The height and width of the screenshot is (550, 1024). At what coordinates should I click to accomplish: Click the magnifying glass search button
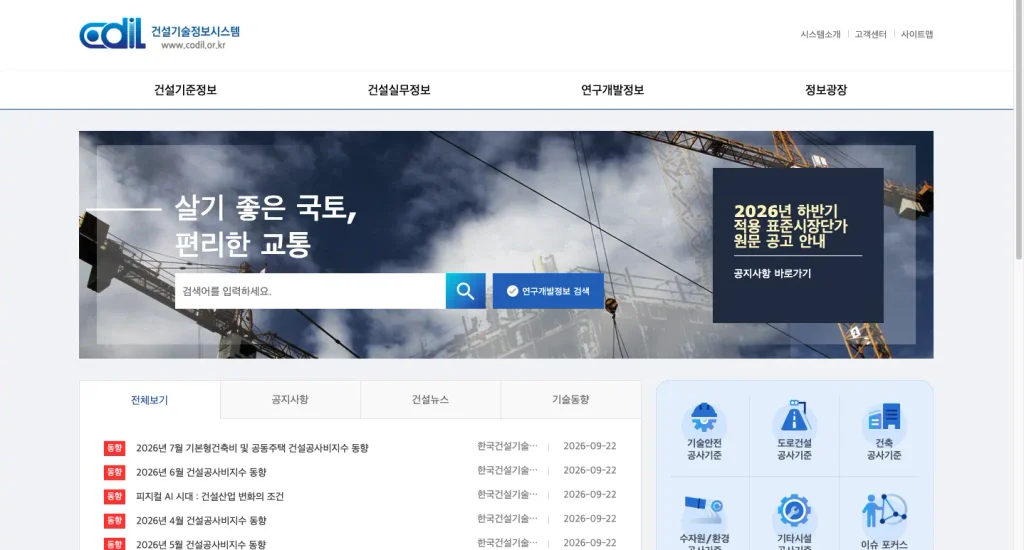(466, 291)
